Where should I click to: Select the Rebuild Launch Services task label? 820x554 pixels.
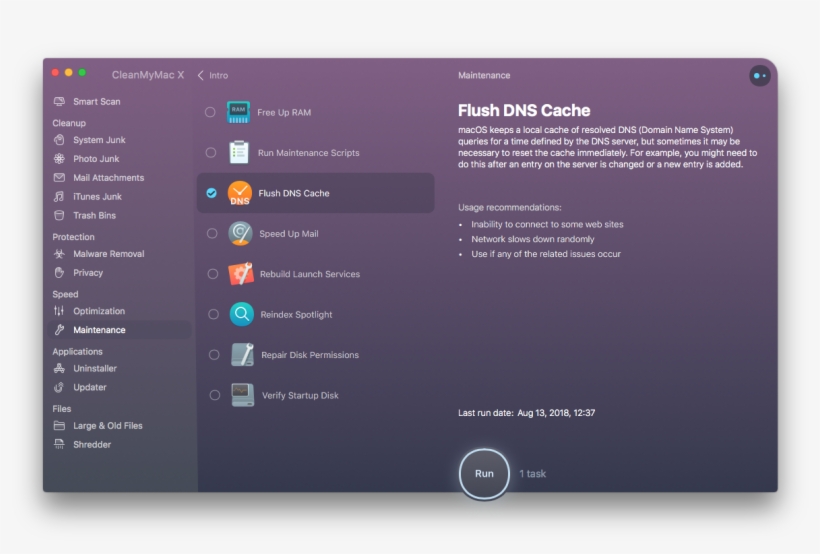point(310,274)
